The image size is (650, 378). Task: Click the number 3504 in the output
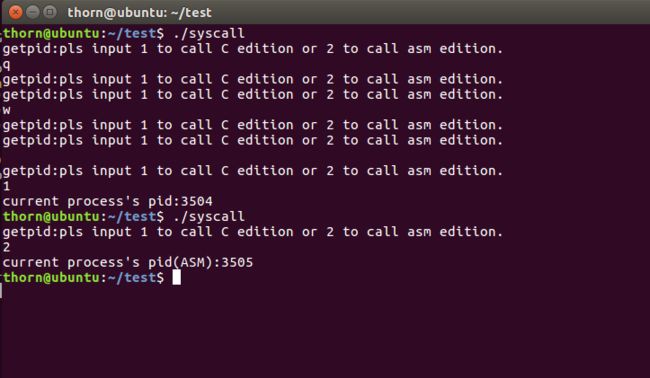tap(197, 201)
